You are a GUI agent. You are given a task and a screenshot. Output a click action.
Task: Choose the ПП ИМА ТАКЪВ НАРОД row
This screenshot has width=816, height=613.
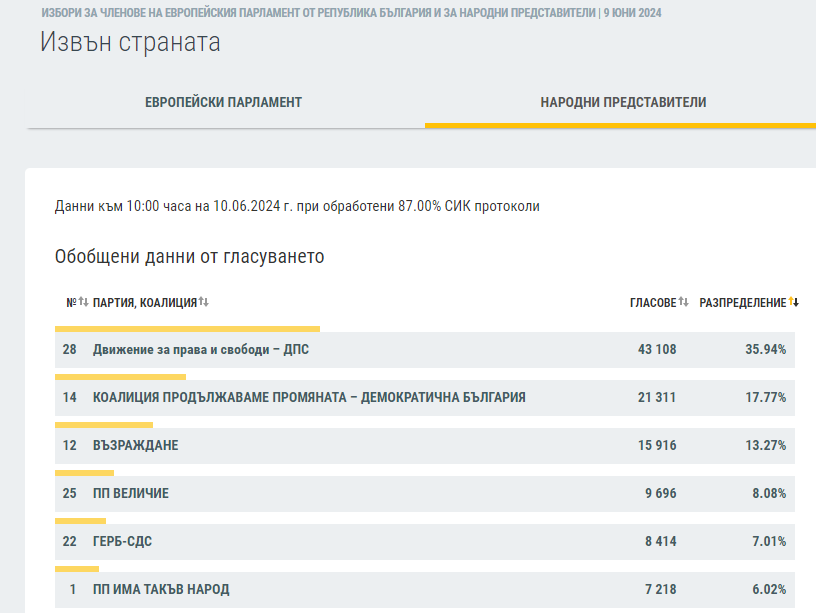click(x=161, y=589)
